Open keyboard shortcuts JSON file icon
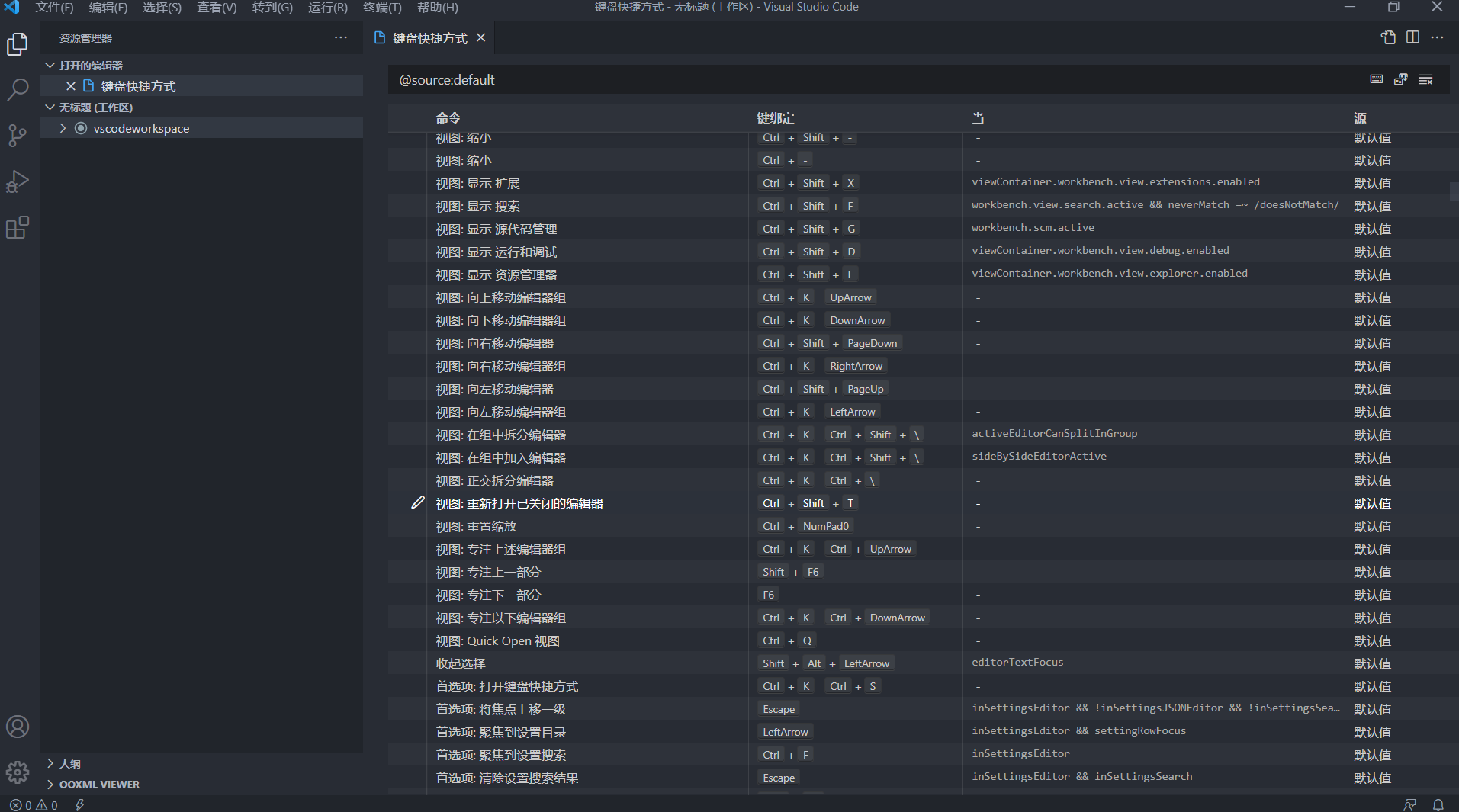The width and height of the screenshot is (1459, 812). 1388,37
